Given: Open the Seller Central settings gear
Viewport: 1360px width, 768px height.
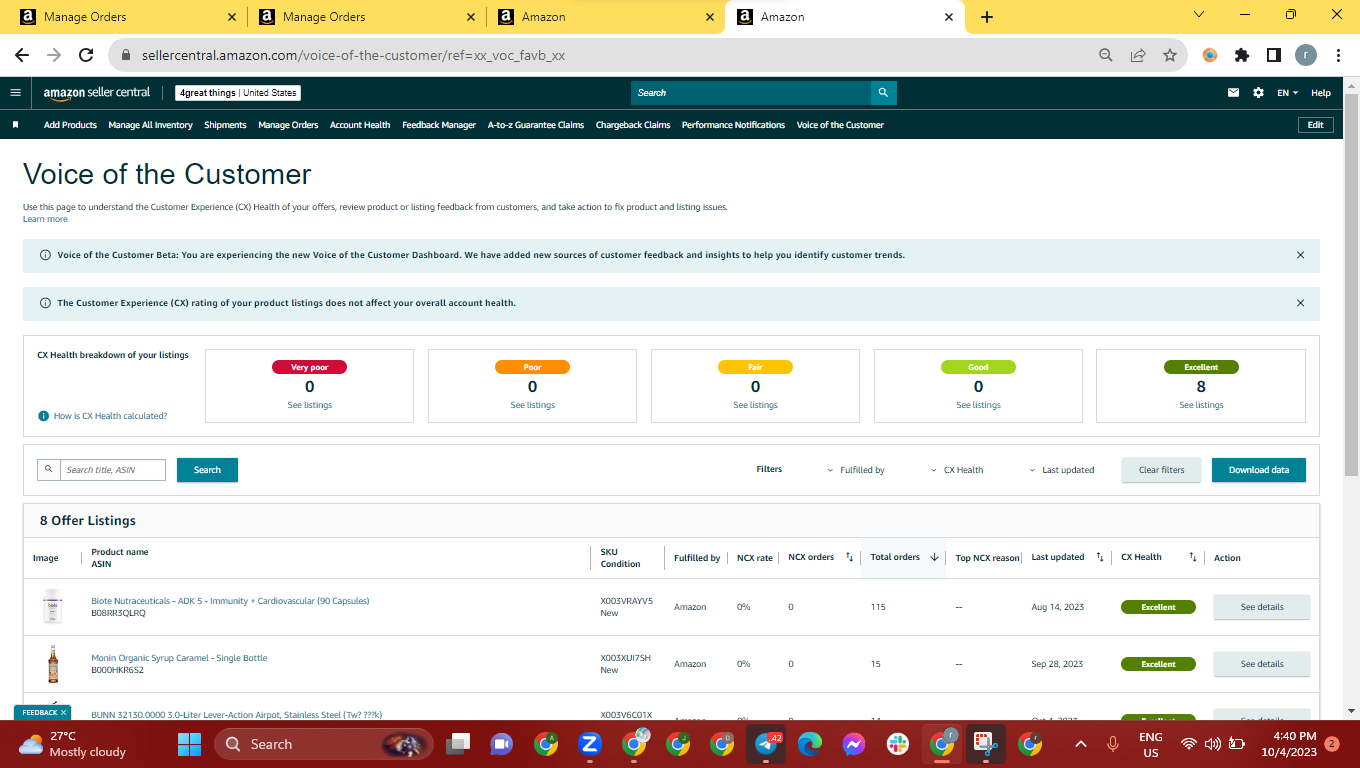Looking at the screenshot, I should click(1258, 93).
